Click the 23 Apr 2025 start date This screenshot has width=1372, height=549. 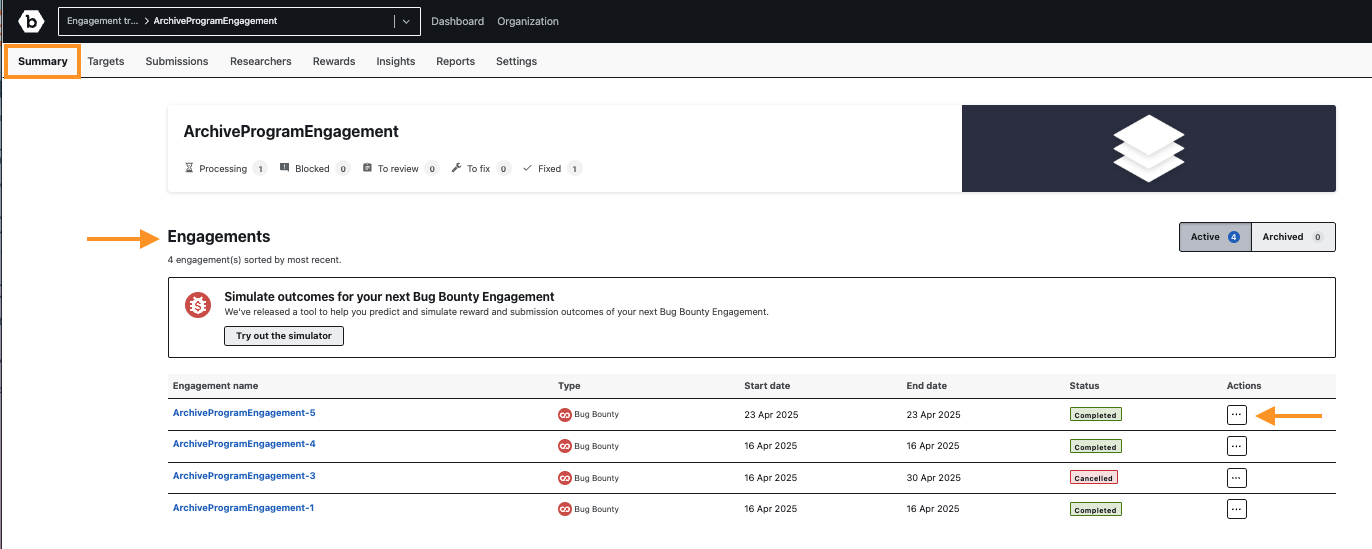tap(771, 414)
